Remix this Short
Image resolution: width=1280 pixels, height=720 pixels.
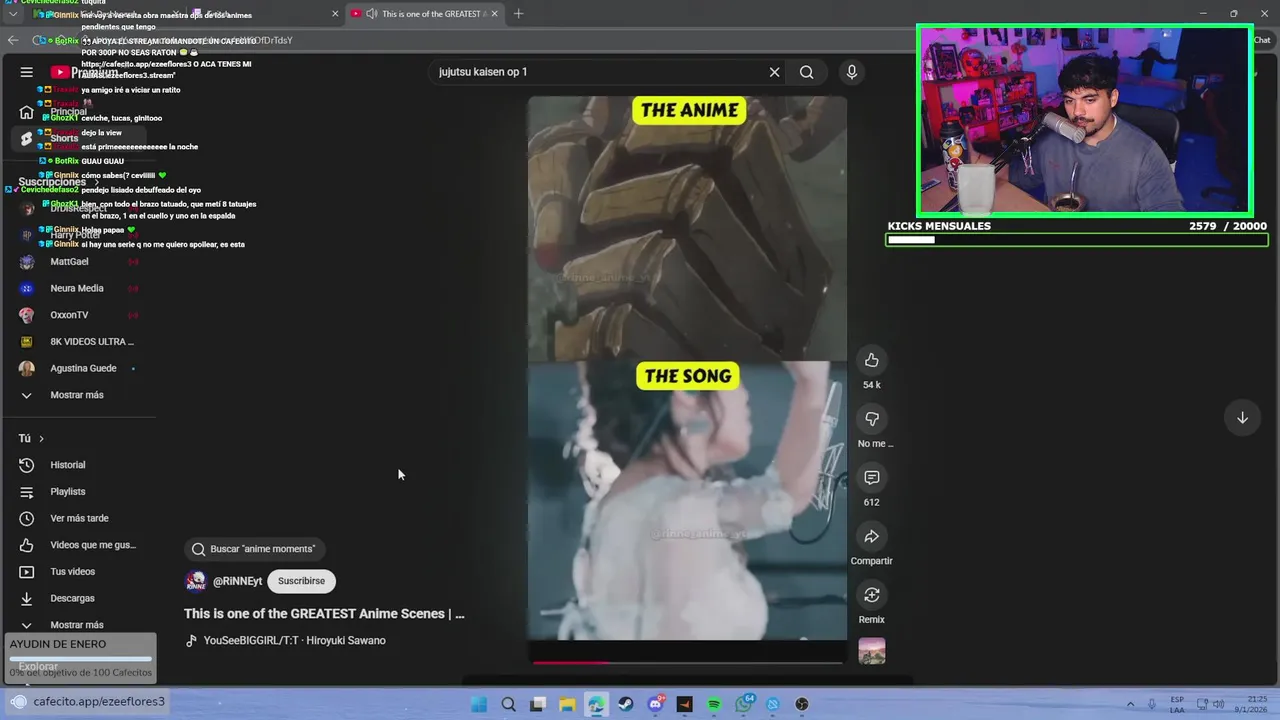coord(872,595)
